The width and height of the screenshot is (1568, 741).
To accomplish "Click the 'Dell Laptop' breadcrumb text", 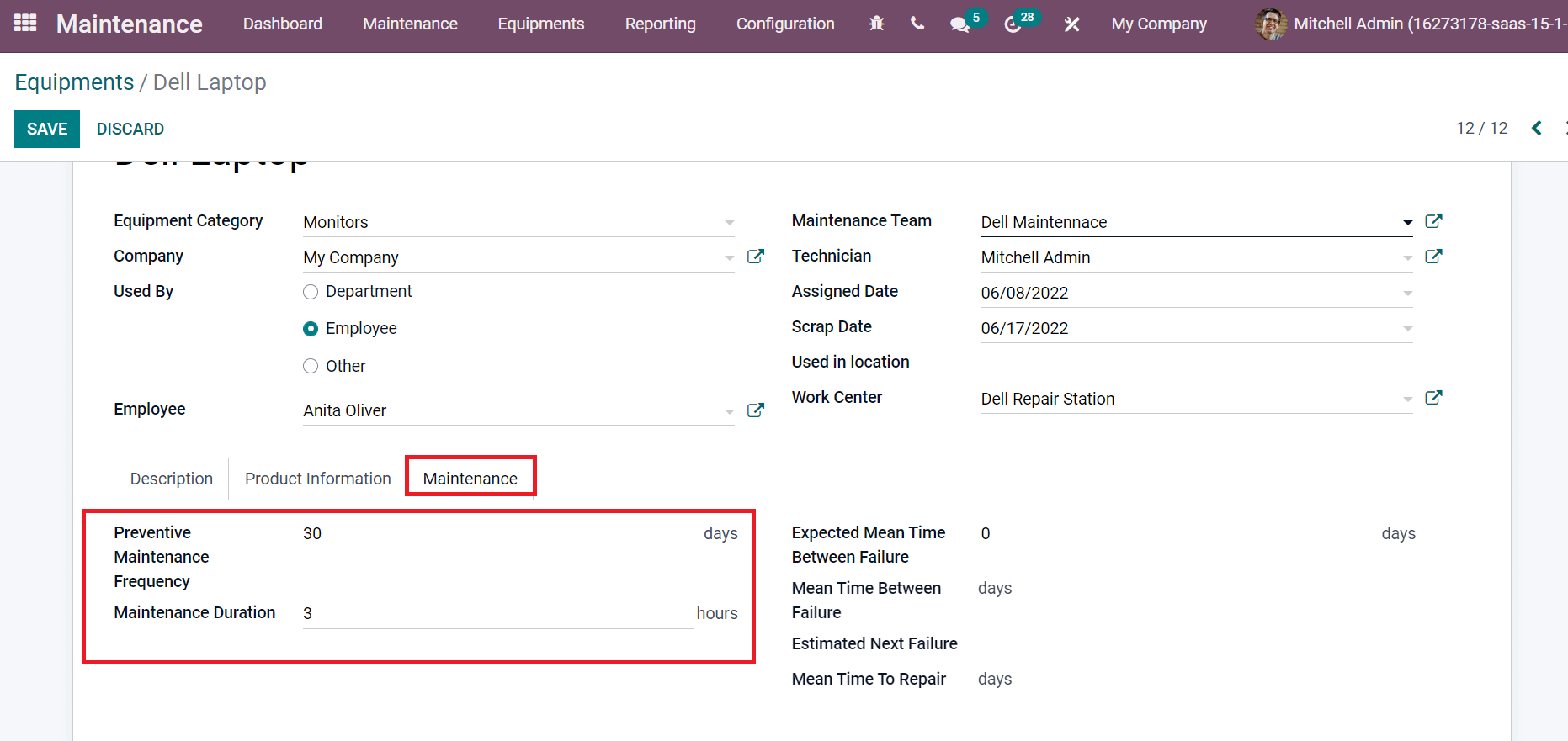I will pyautogui.click(x=210, y=82).
